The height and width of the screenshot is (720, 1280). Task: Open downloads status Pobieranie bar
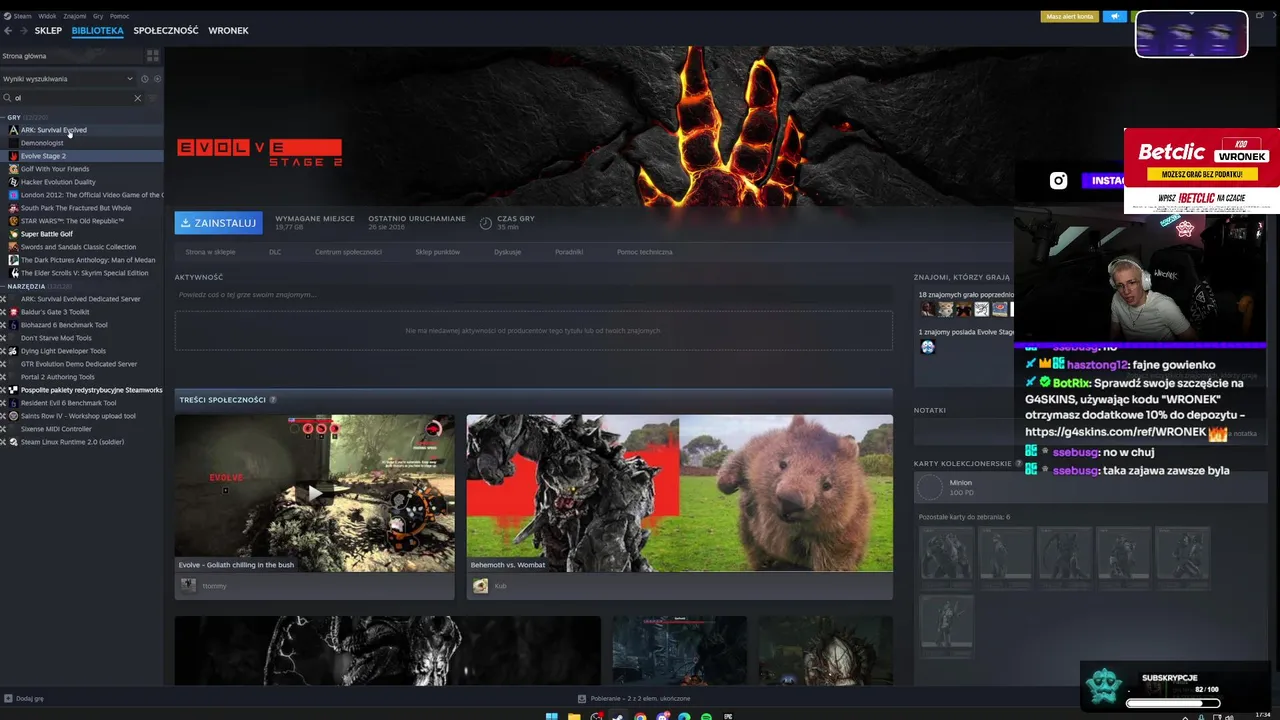(634, 699)
